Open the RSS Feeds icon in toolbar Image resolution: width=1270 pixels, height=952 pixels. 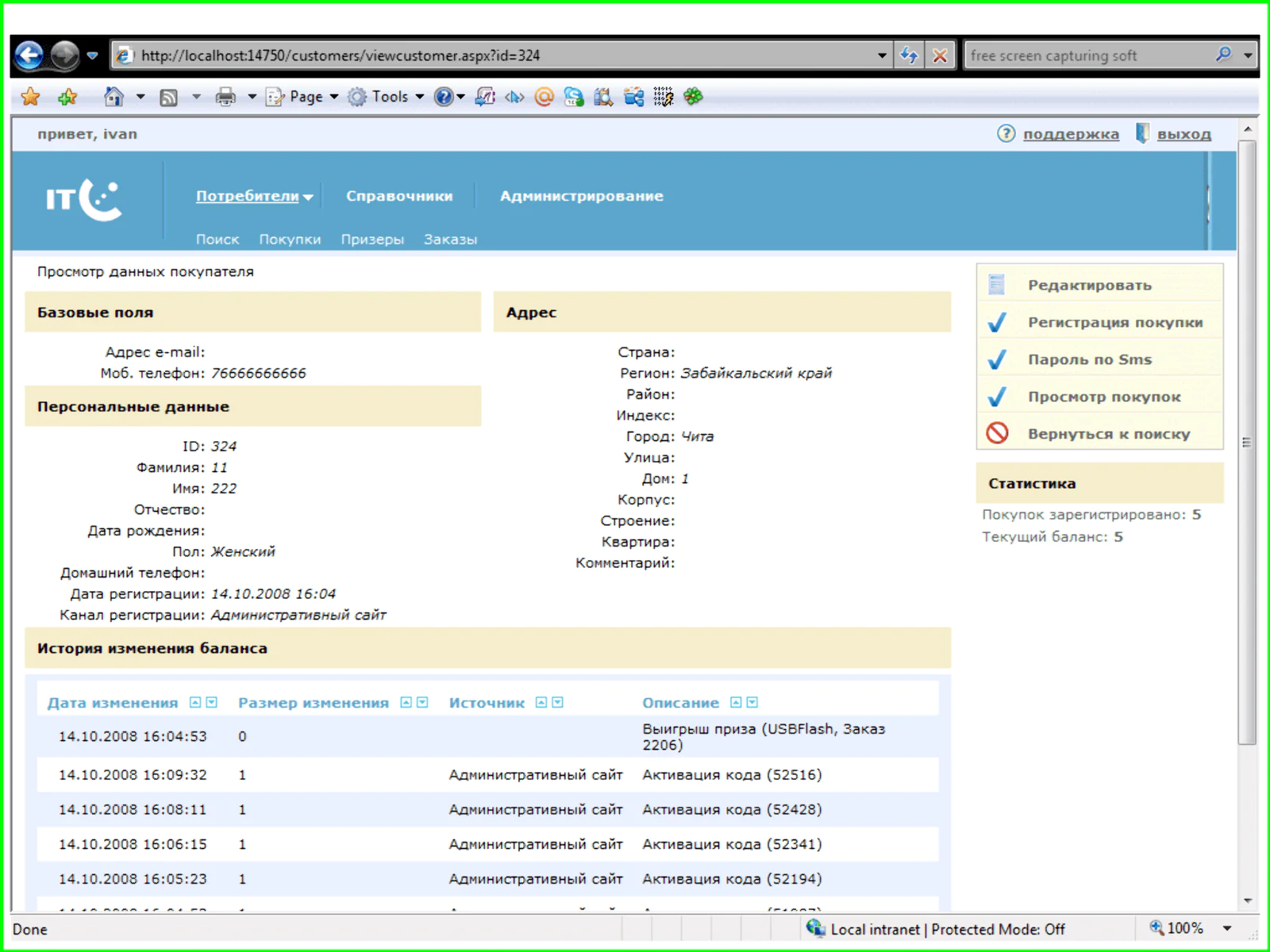(x=168, y=98)
